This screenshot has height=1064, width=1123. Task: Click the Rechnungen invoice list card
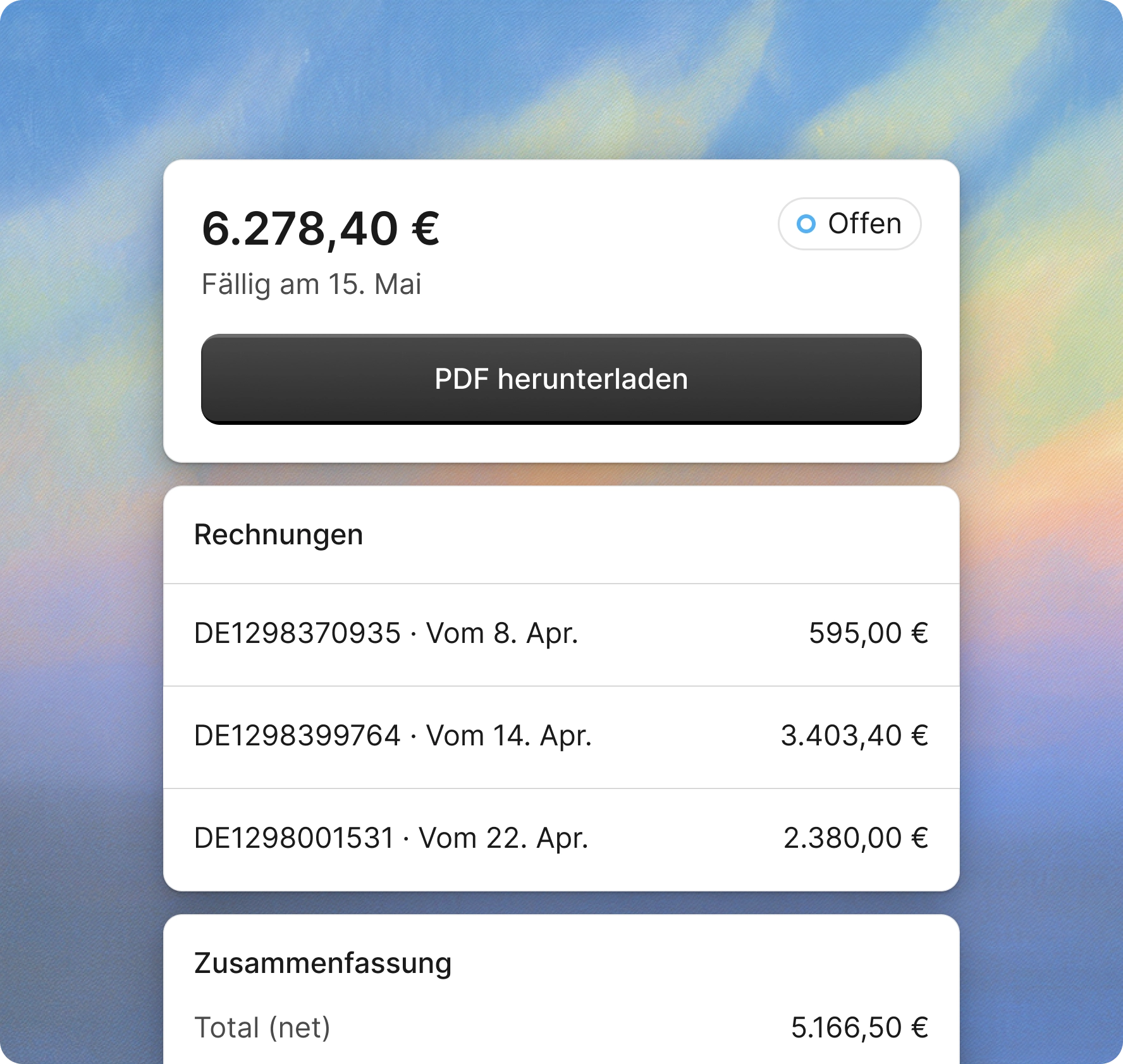click(561, 689)
